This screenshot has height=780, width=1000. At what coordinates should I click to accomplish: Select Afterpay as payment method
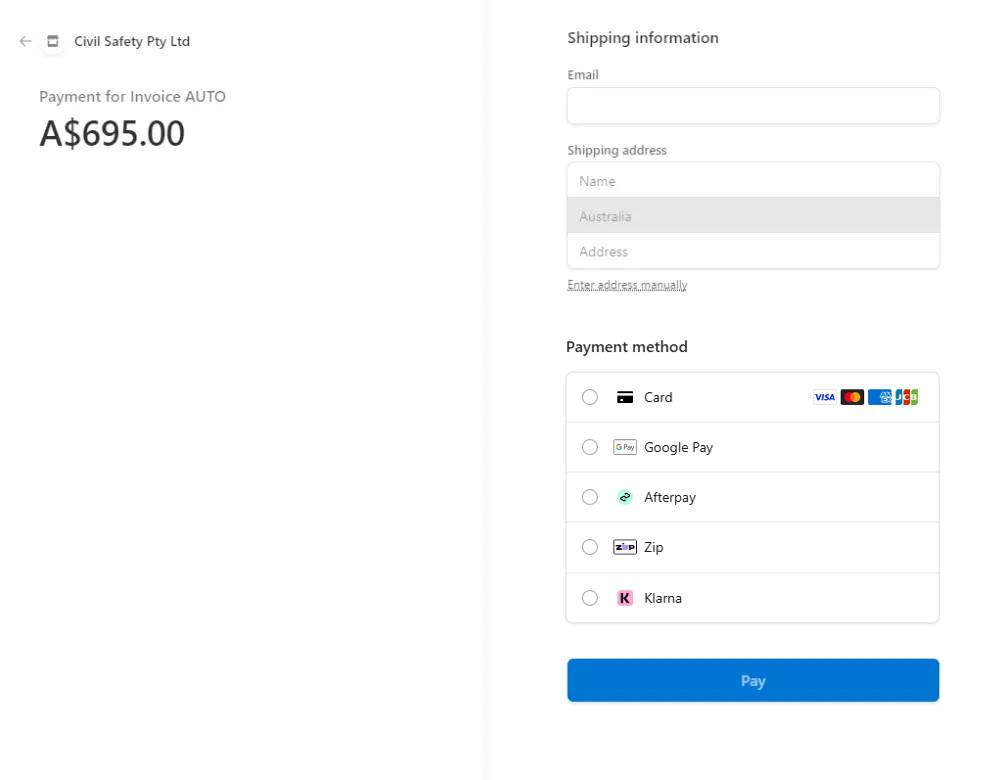pos(590,497)
